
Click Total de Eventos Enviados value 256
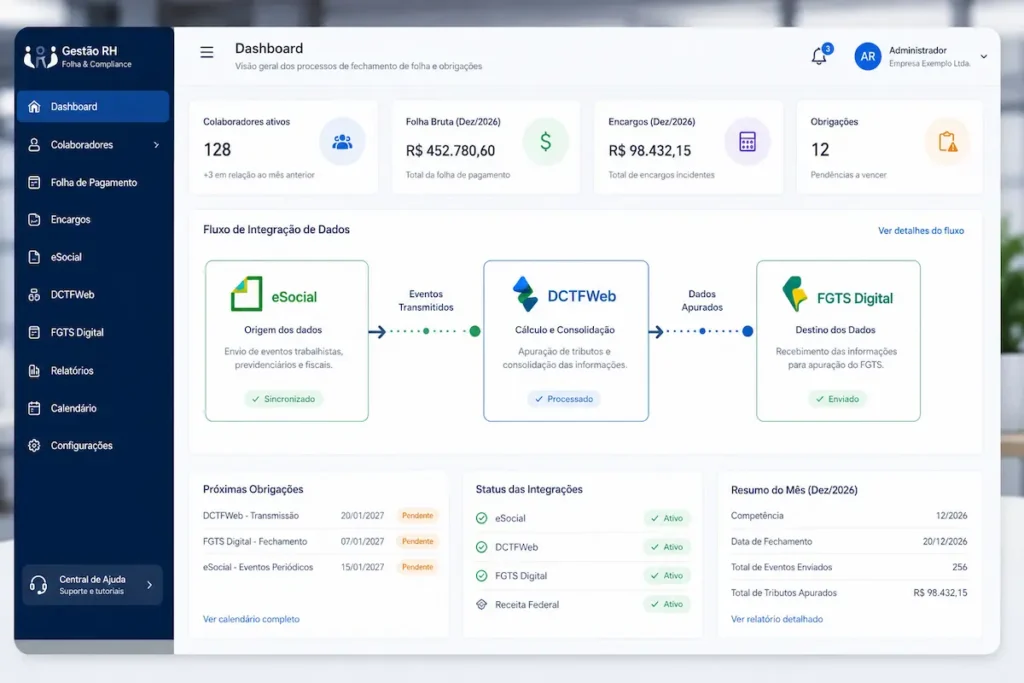959,567
